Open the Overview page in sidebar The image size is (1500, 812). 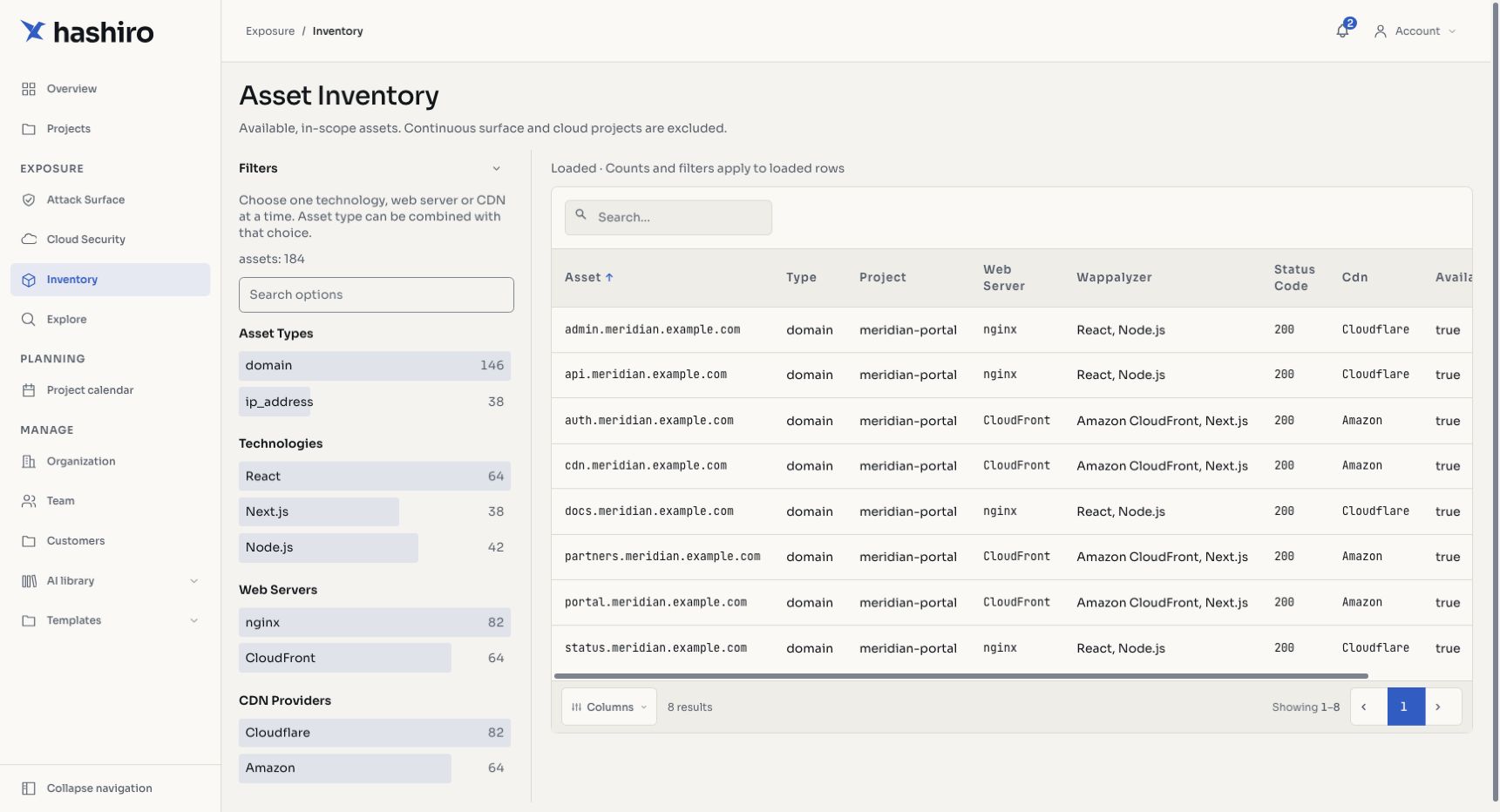(x=110, y=89)
